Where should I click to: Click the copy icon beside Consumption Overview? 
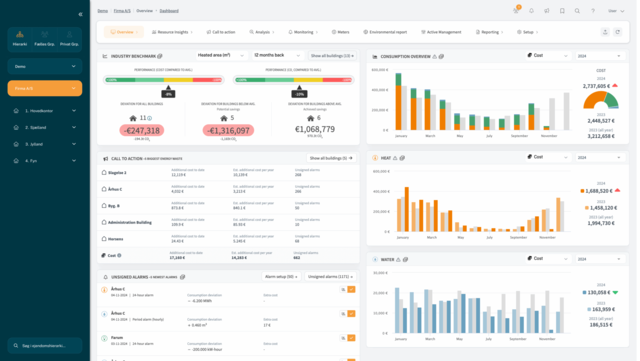click(x=441, y=56)
